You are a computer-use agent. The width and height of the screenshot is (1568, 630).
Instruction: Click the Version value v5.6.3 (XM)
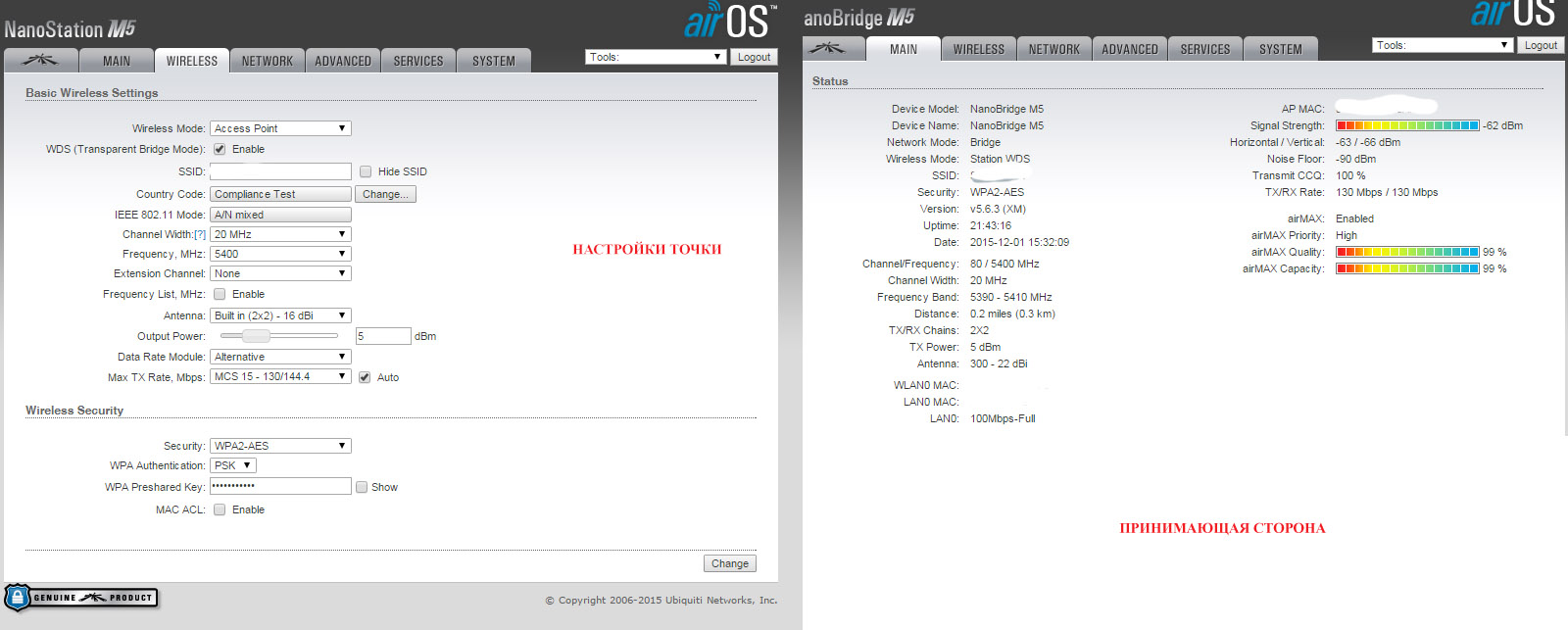[998, 209]
